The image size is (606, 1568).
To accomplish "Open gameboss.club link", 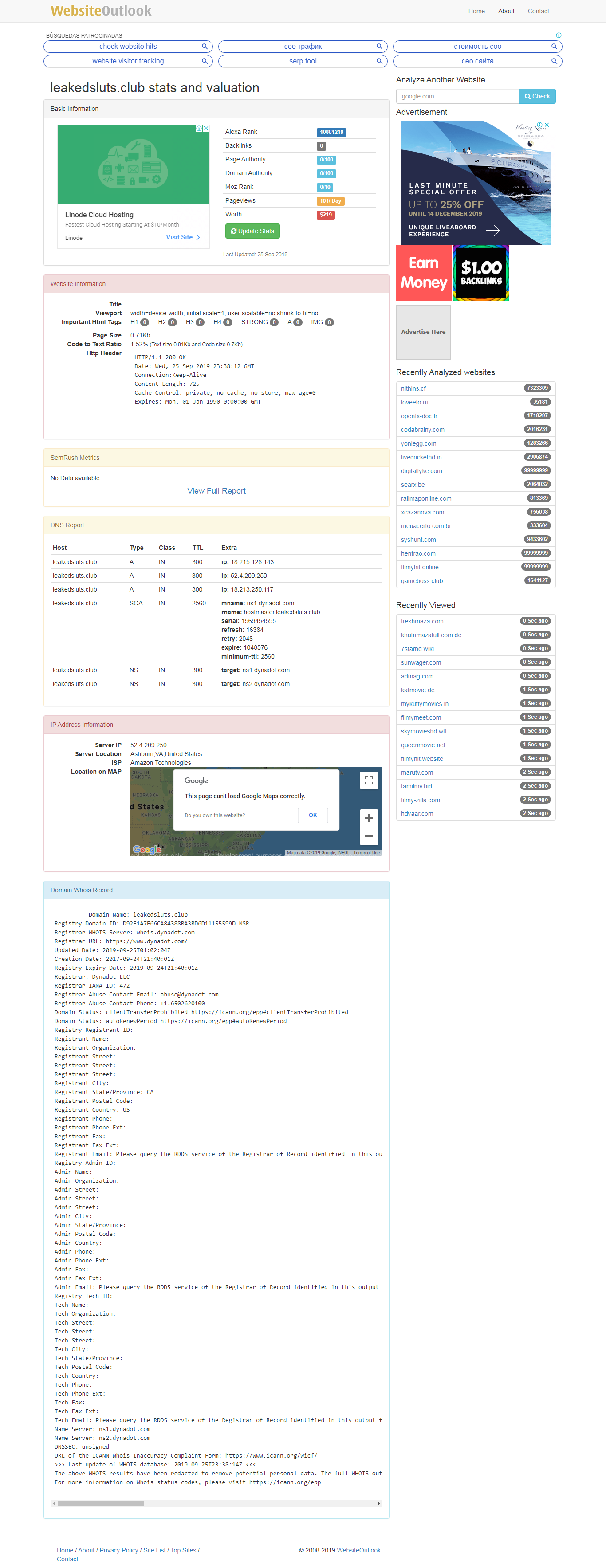I will [421, 581].
